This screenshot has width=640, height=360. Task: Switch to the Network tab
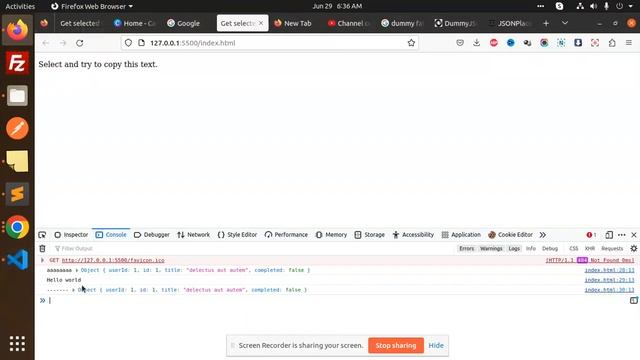(x=193, y=235)
